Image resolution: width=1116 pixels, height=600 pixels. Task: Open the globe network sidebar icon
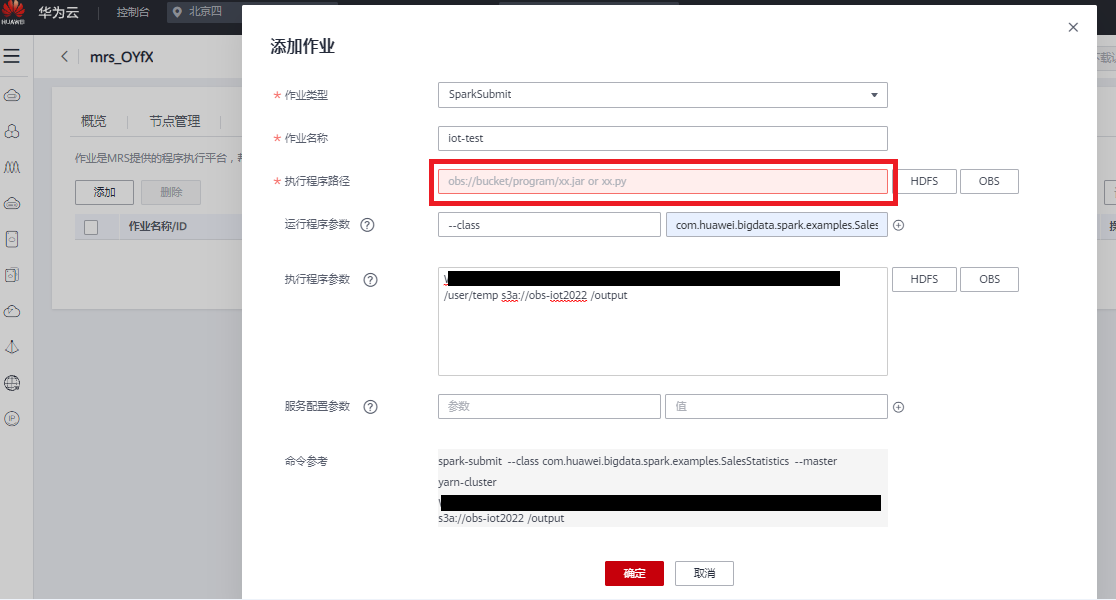[x=12, y=383]
